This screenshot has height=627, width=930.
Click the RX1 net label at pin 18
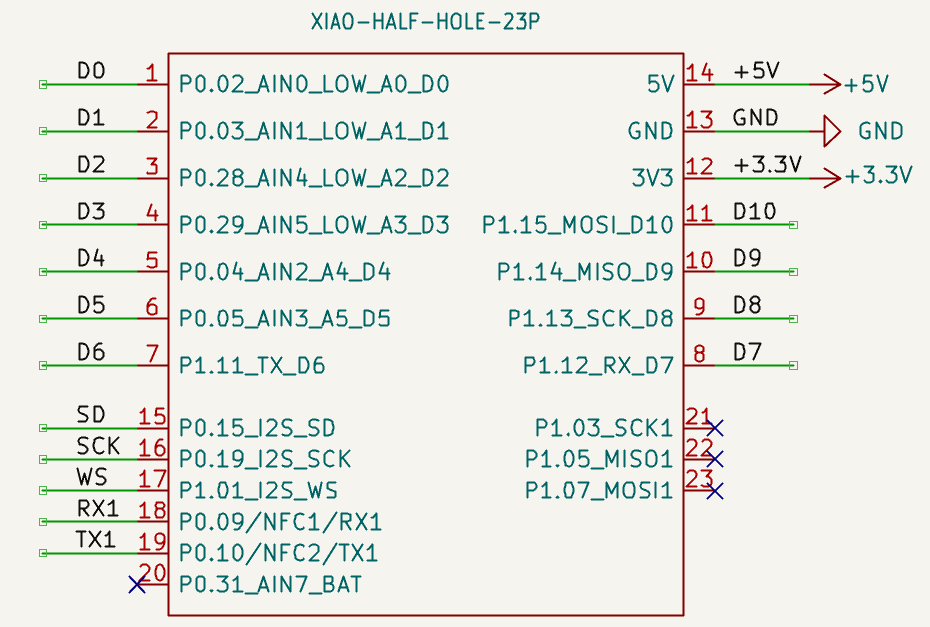98,509
